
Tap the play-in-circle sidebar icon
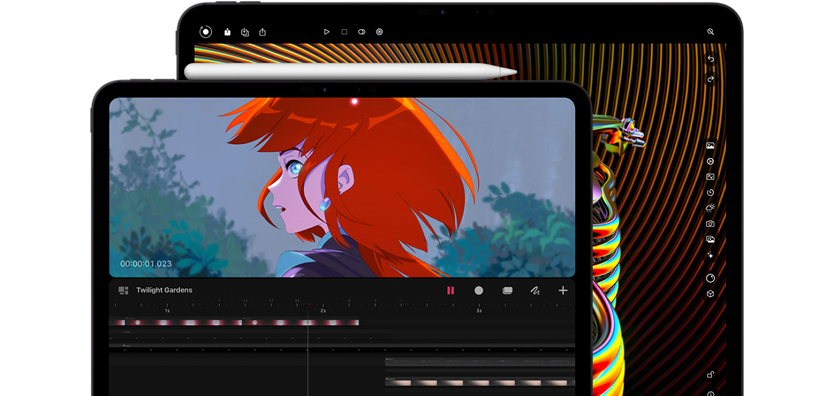(x=710, y=161)
